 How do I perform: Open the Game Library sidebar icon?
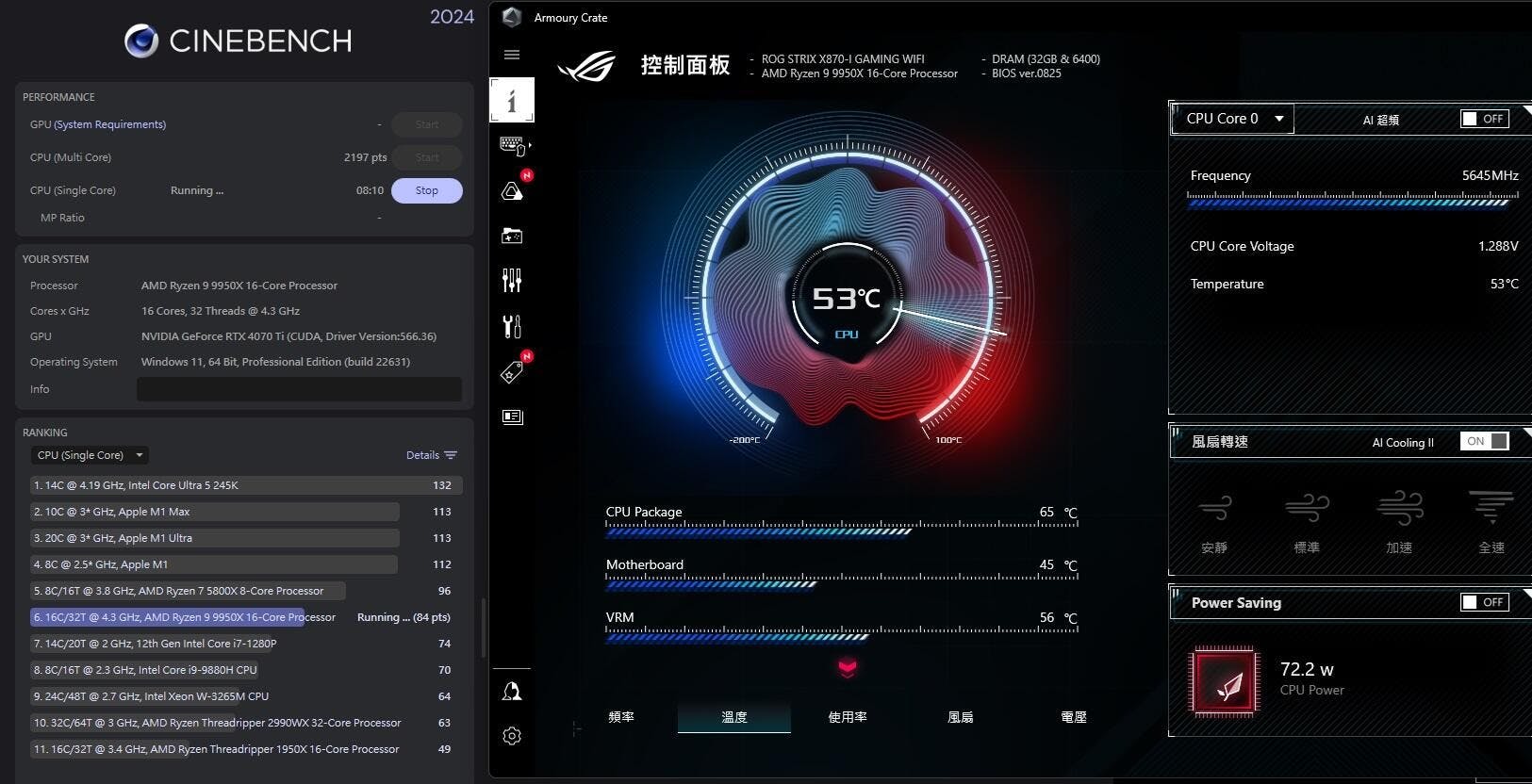[512, 236]
